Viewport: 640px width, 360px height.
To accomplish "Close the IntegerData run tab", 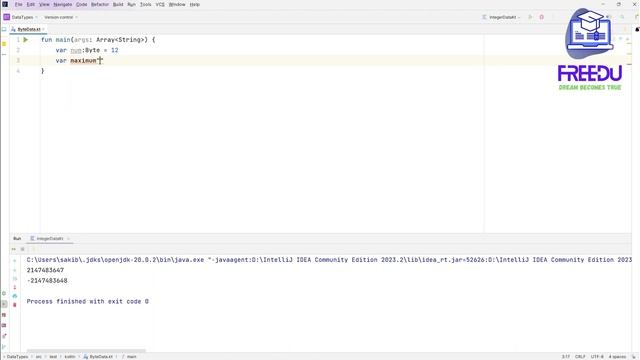I will pyautogui.click(x=69, y=238).
